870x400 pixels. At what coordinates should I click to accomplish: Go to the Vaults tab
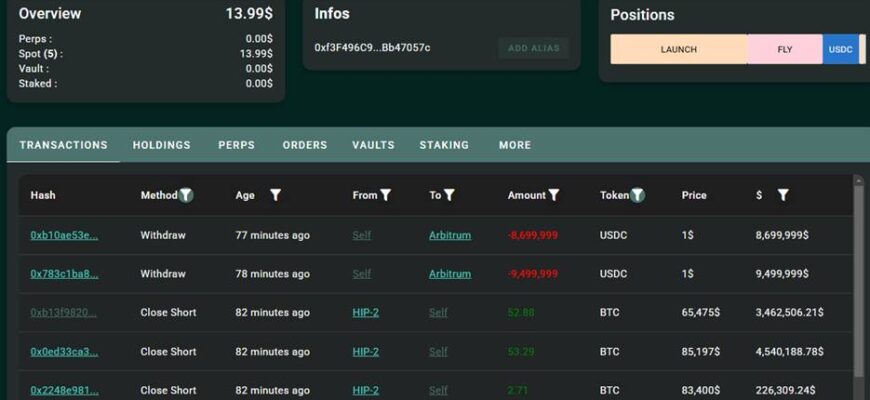coord(373,145)
